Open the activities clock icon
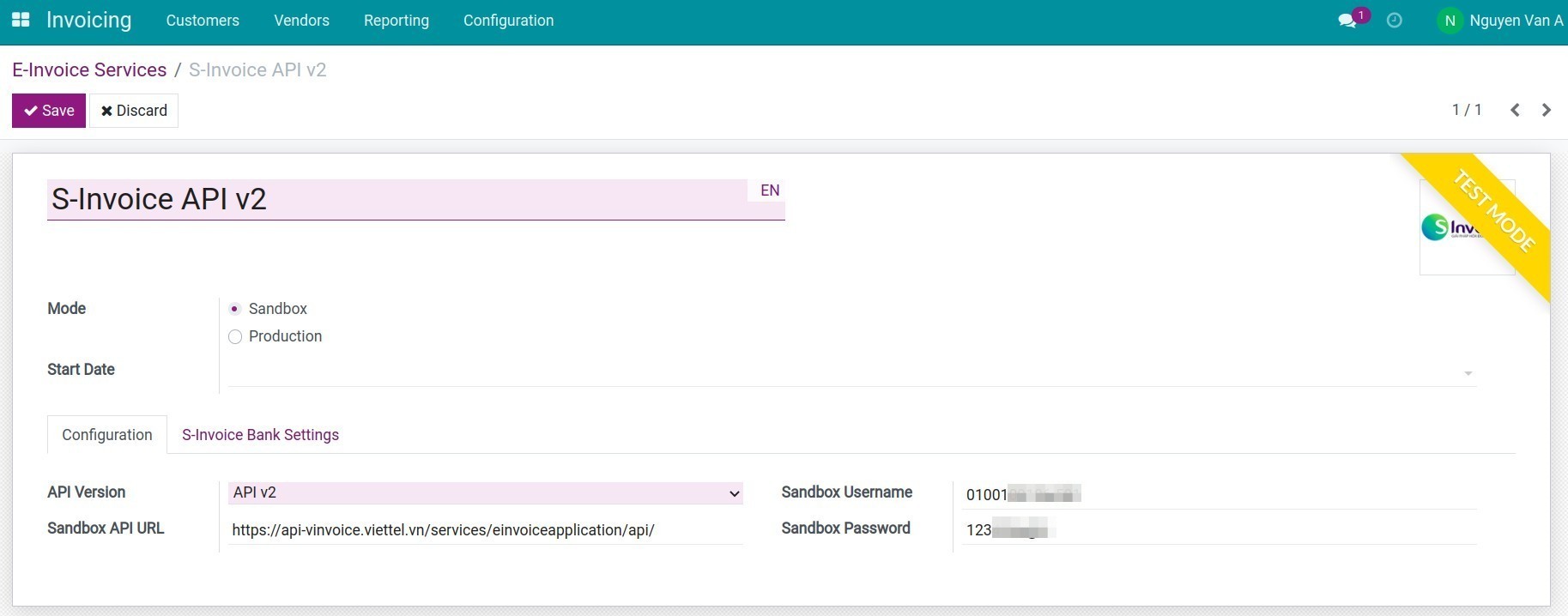The image size is (1568, 616). click(1395, 21)
